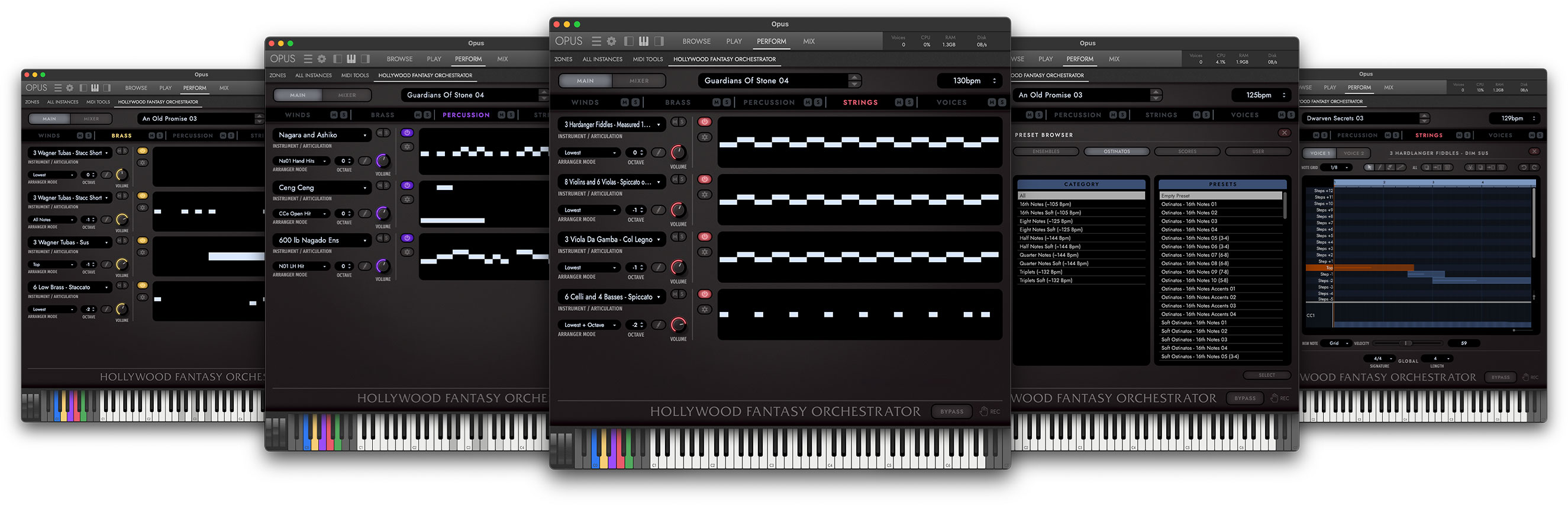The height and width of the screenshot is (505, 1568).
Task: Open the 6 Celli and 4 Basses instrument dropdown
Action: 612,297
